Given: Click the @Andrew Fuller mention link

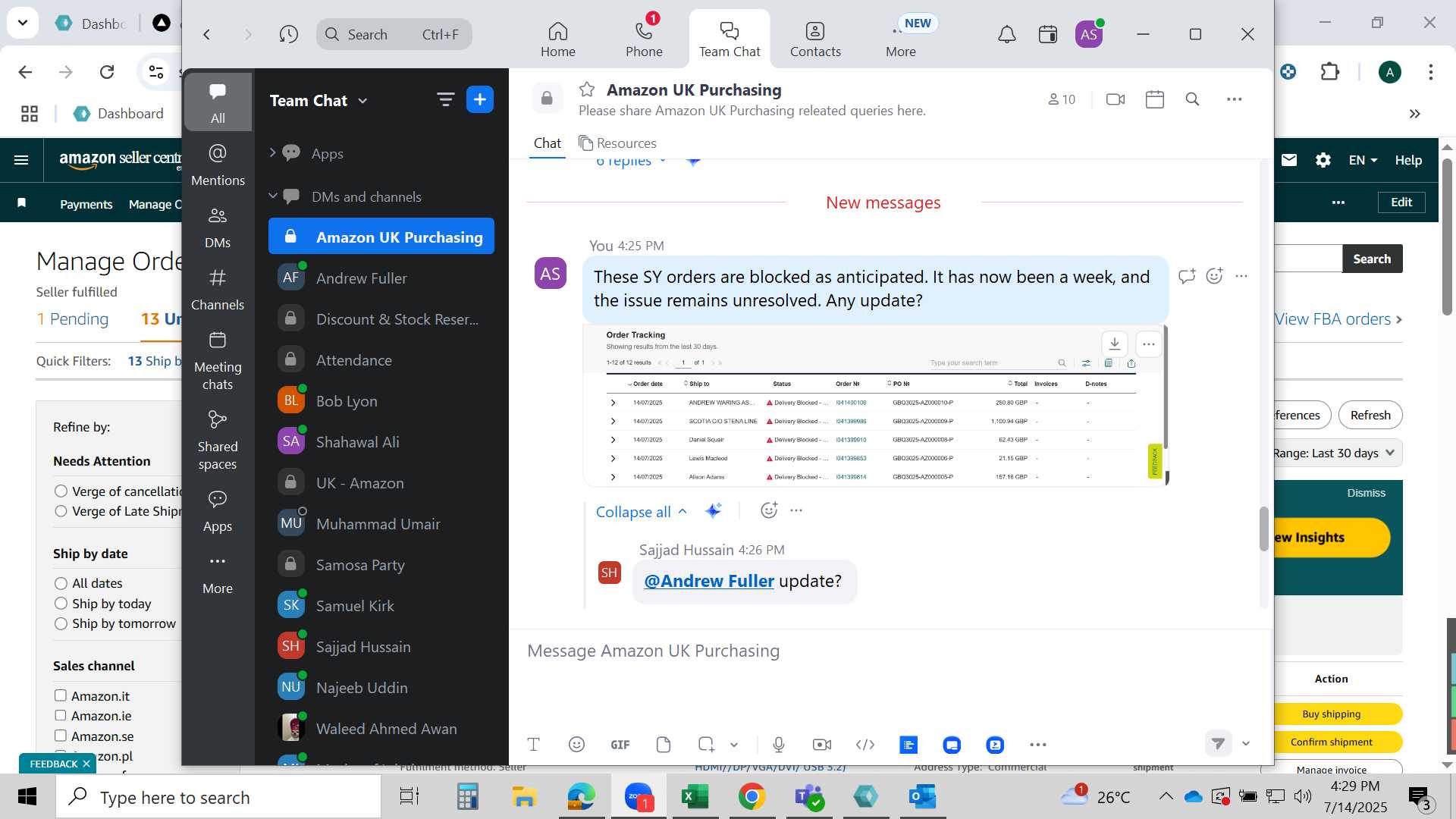Looking at the screenshot, I should (x=709, y=581).
